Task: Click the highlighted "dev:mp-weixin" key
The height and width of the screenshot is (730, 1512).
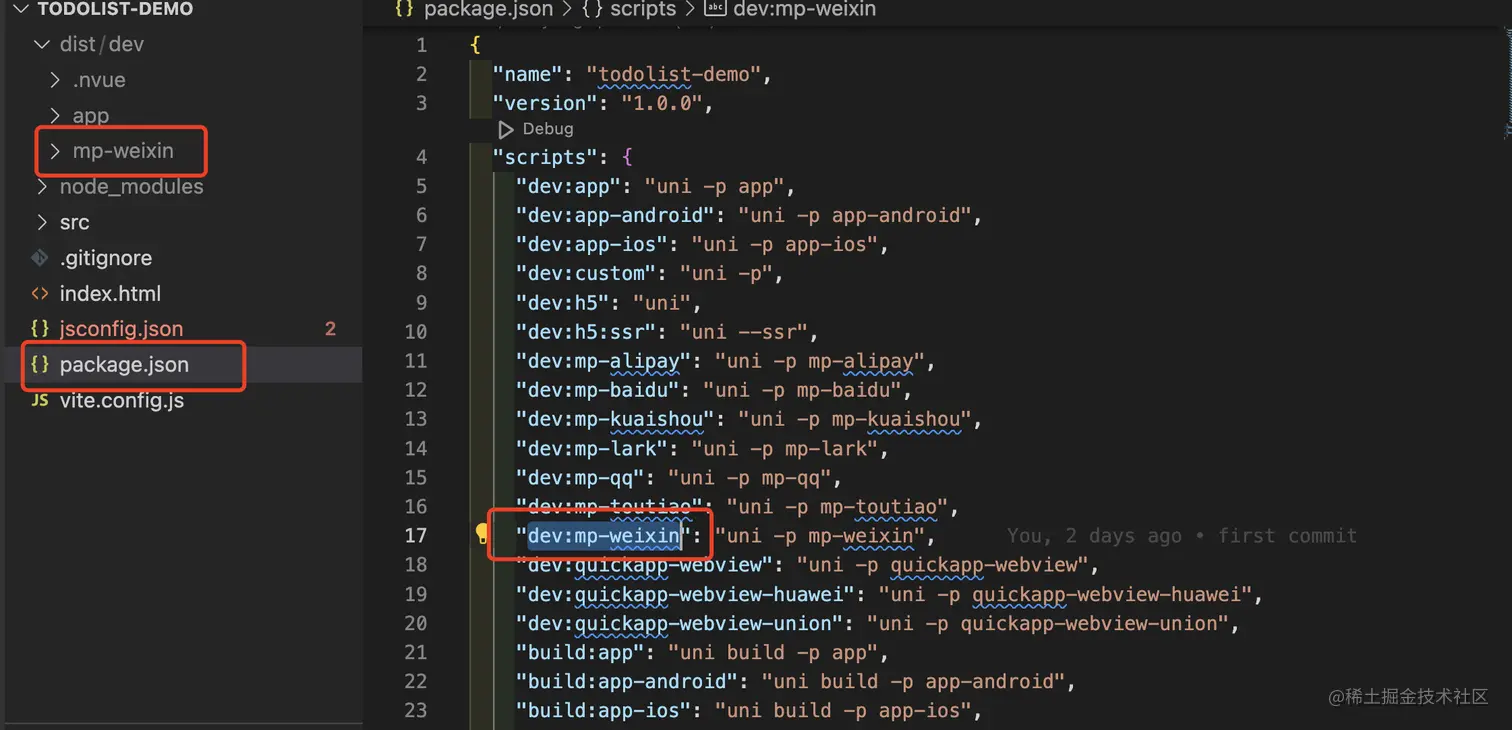Action: [x=604, y=536]
